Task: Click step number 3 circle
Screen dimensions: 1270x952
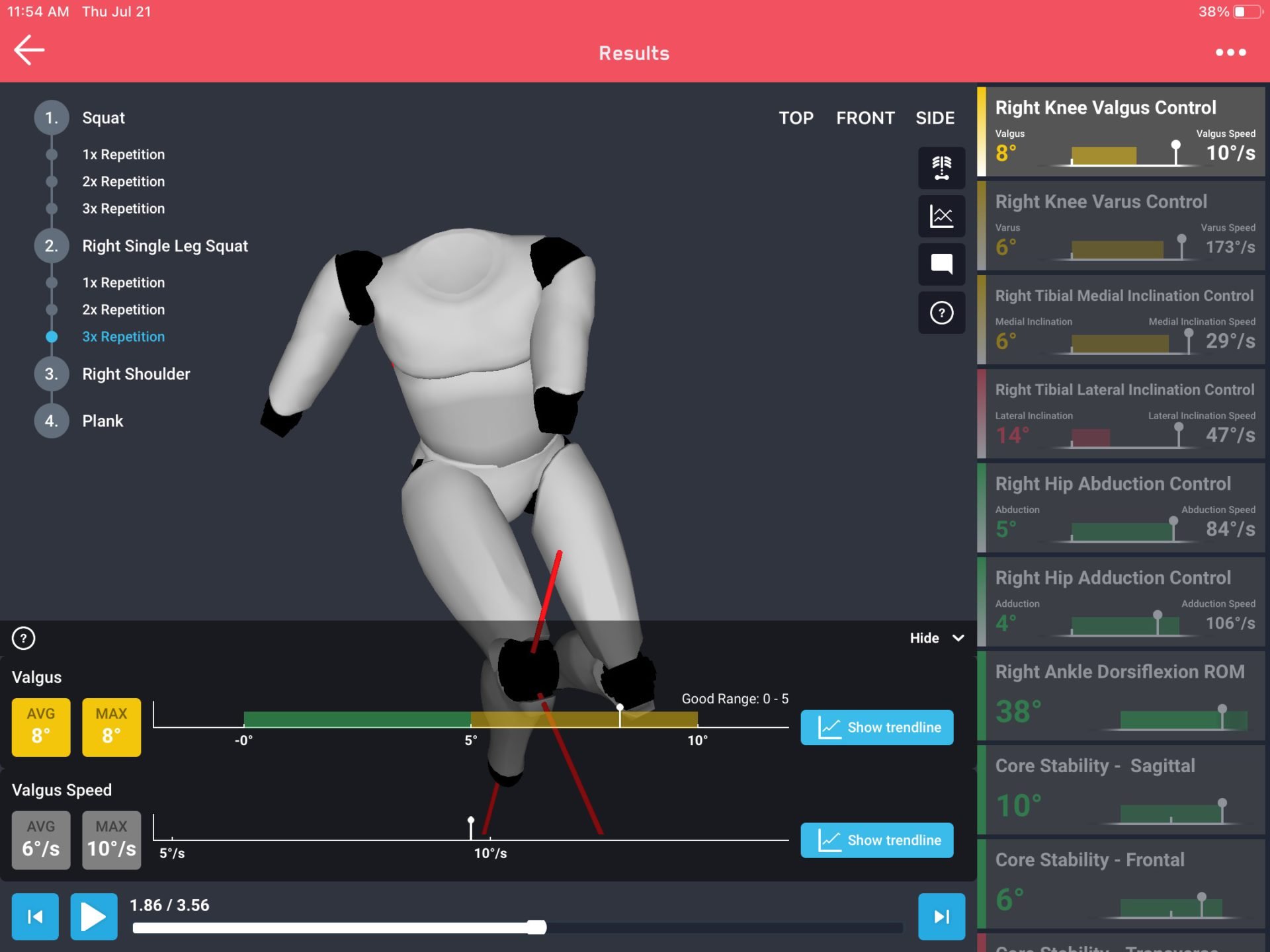Action: [52, 374]
